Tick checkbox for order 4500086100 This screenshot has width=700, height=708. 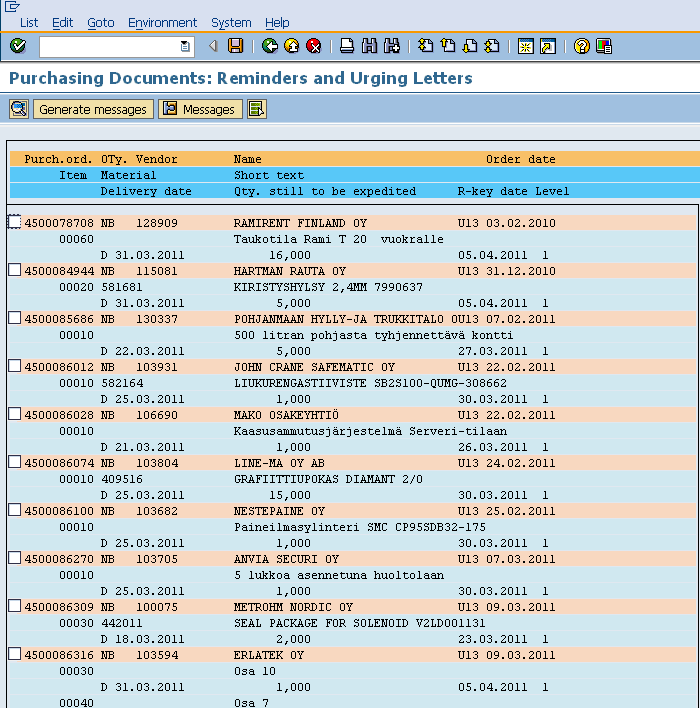click(14, 509)
